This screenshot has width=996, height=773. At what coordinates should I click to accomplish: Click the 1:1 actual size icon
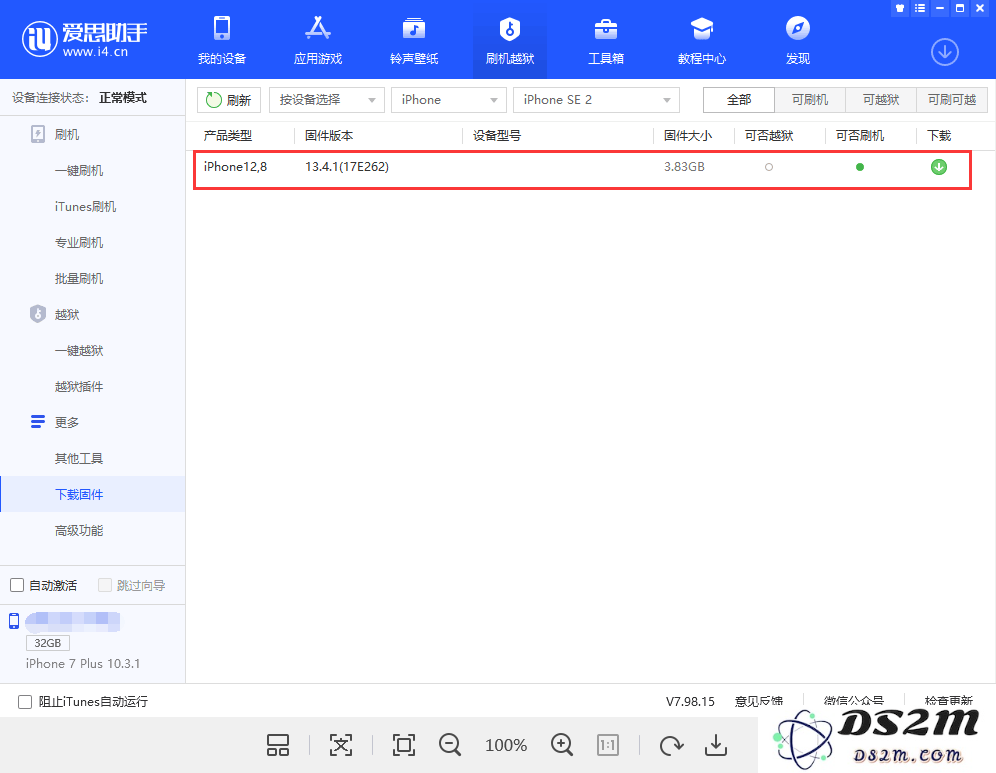[608, 745]
